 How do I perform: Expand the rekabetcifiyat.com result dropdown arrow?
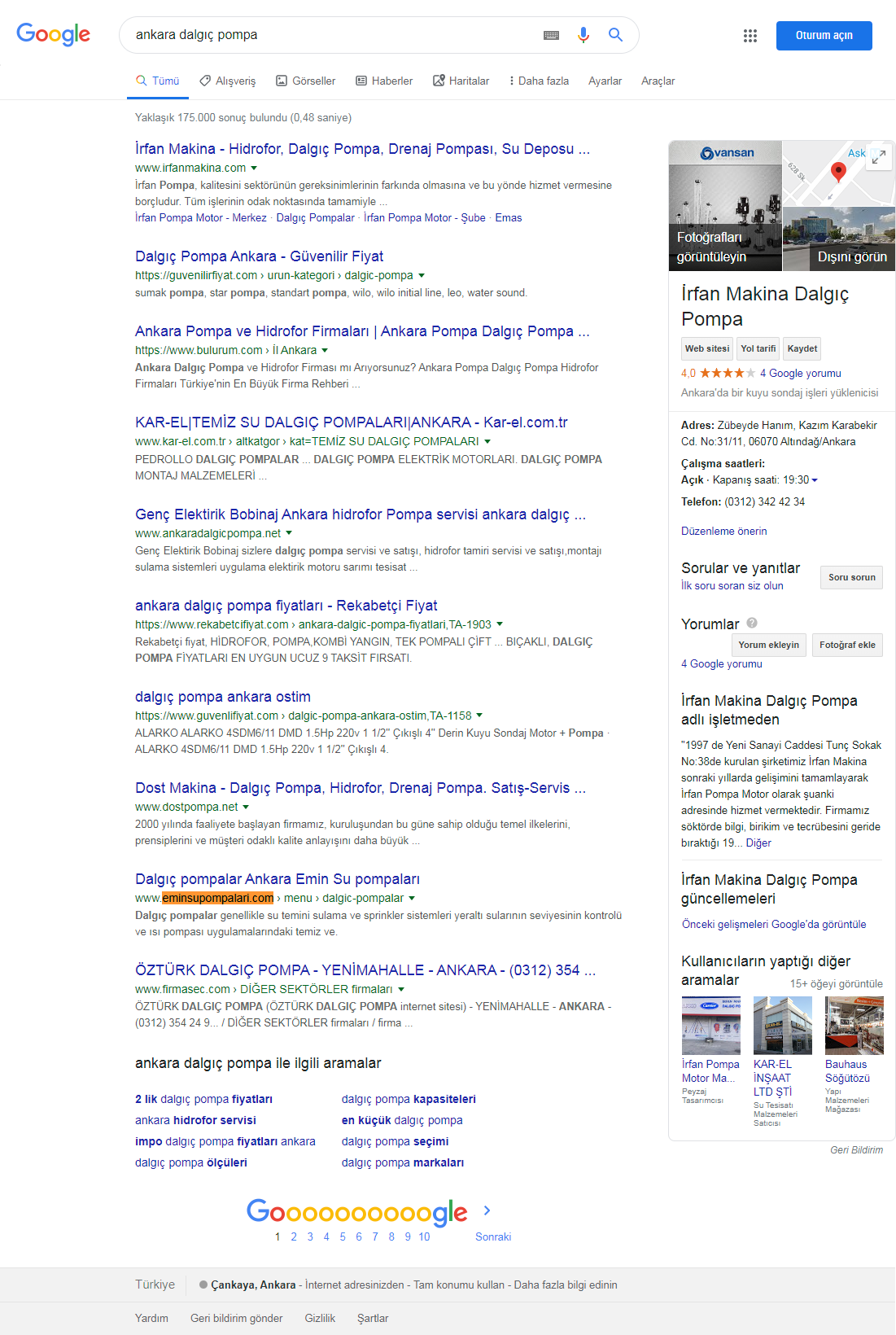click(500, 624)
